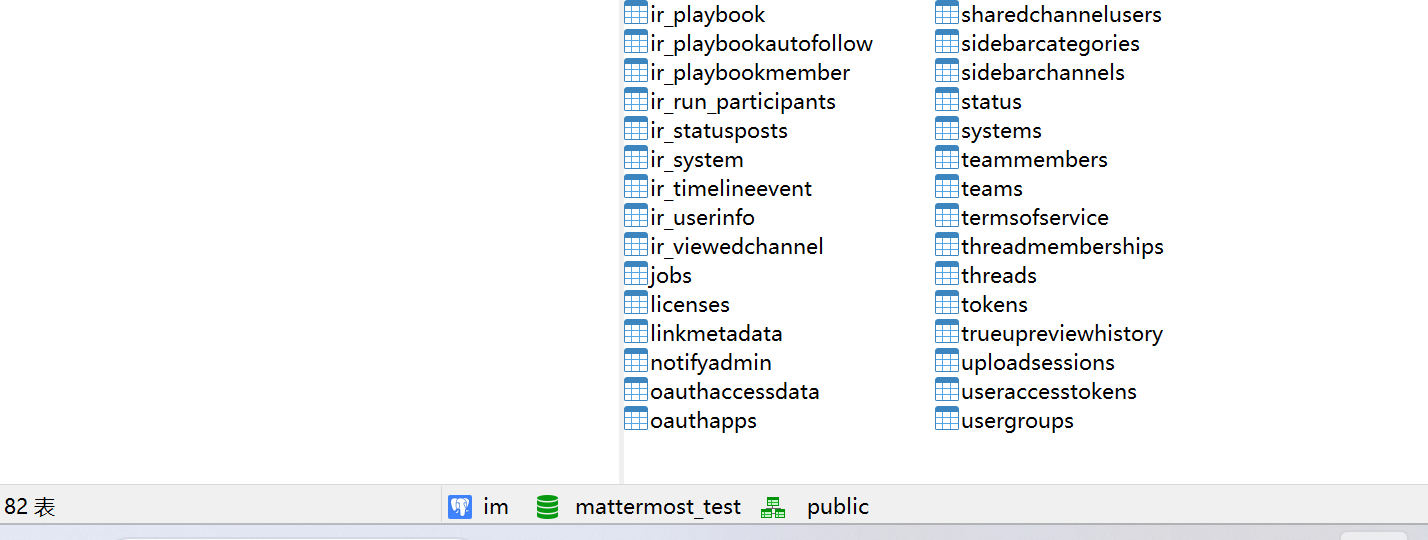1428x540 pixels.
Task: Click the table icon beside teams
Action: coord(946,187)
